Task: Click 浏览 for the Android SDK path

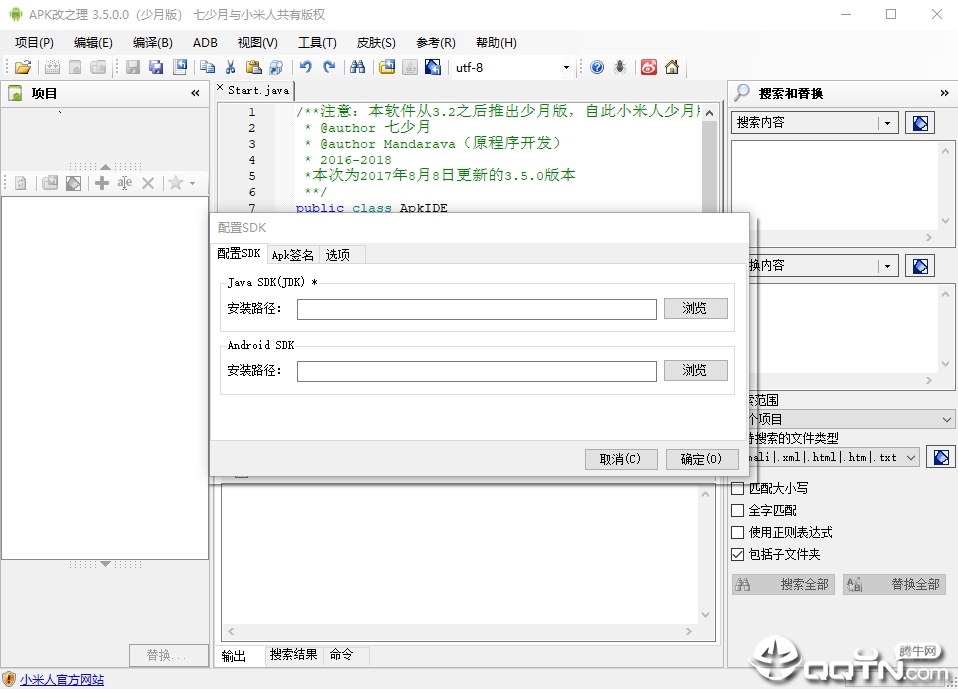Action: tap(695, 370)
